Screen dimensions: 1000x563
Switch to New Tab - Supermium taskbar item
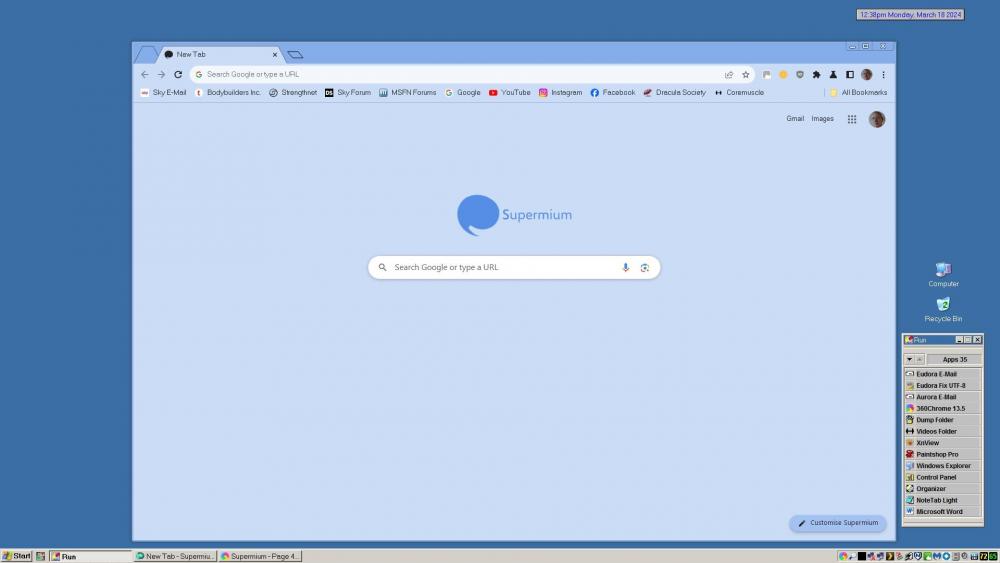coord(175,557)
